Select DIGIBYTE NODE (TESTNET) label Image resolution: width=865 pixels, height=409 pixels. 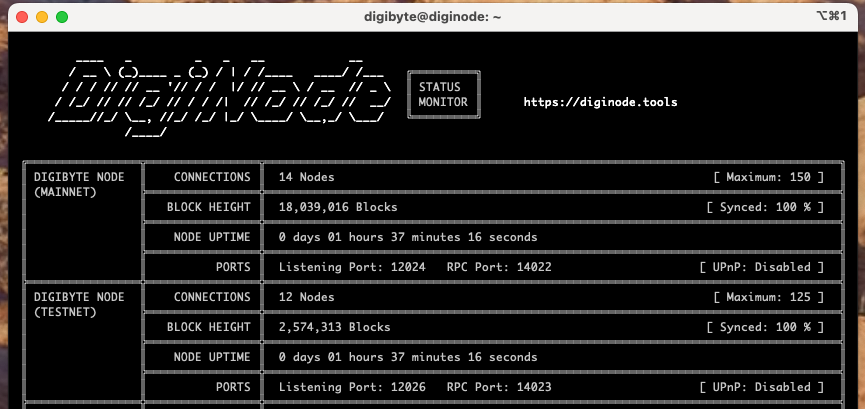(x=79, y=305)
